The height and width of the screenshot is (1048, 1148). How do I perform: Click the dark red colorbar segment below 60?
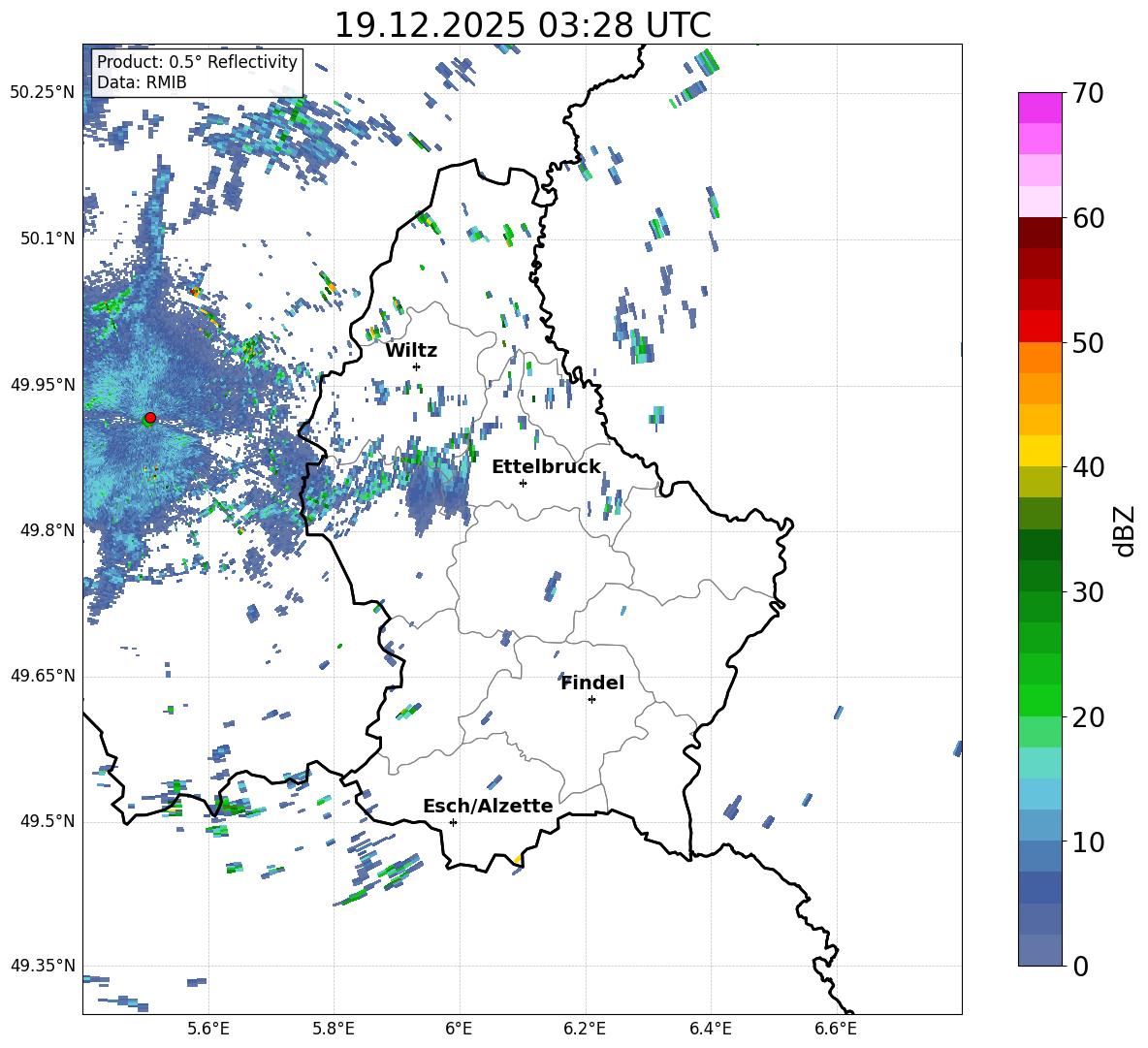(x=1039, y=234)
